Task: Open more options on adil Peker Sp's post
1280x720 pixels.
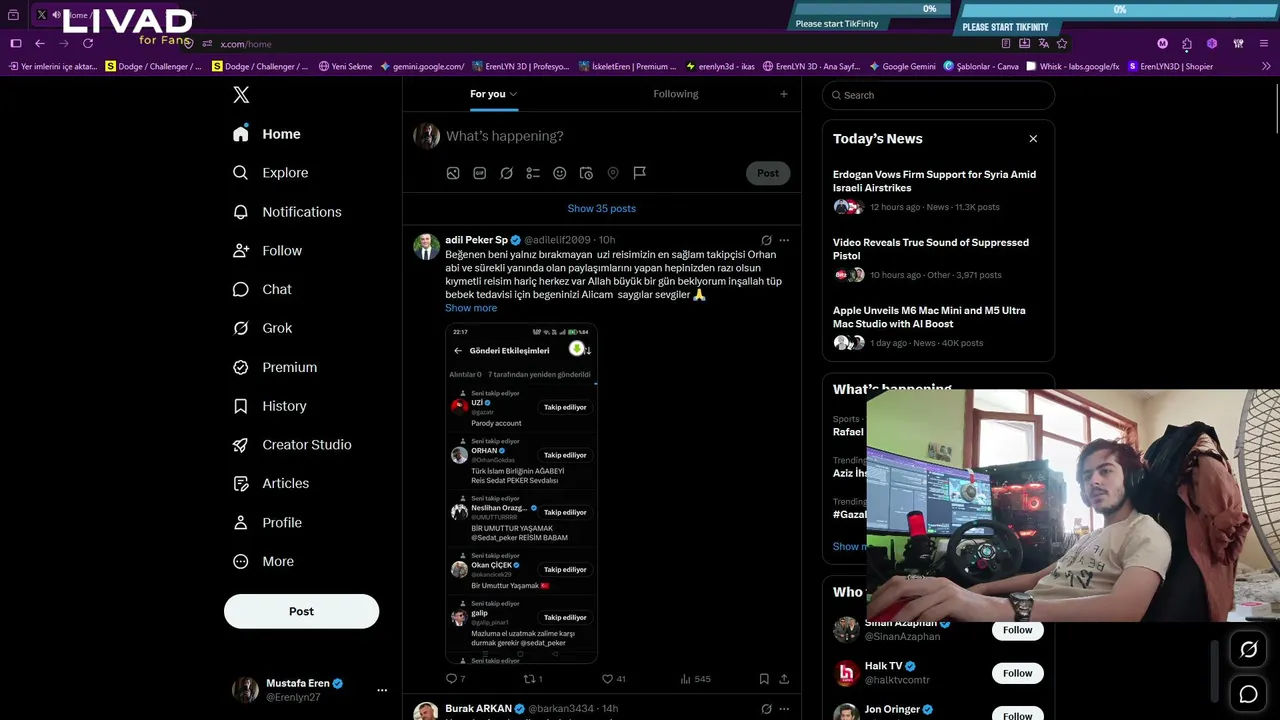Action: pos(784,240)
